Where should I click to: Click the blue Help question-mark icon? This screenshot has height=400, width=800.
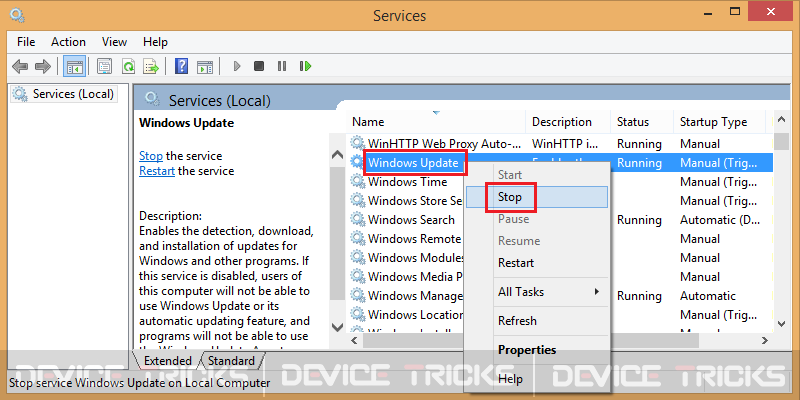(181, 66)
